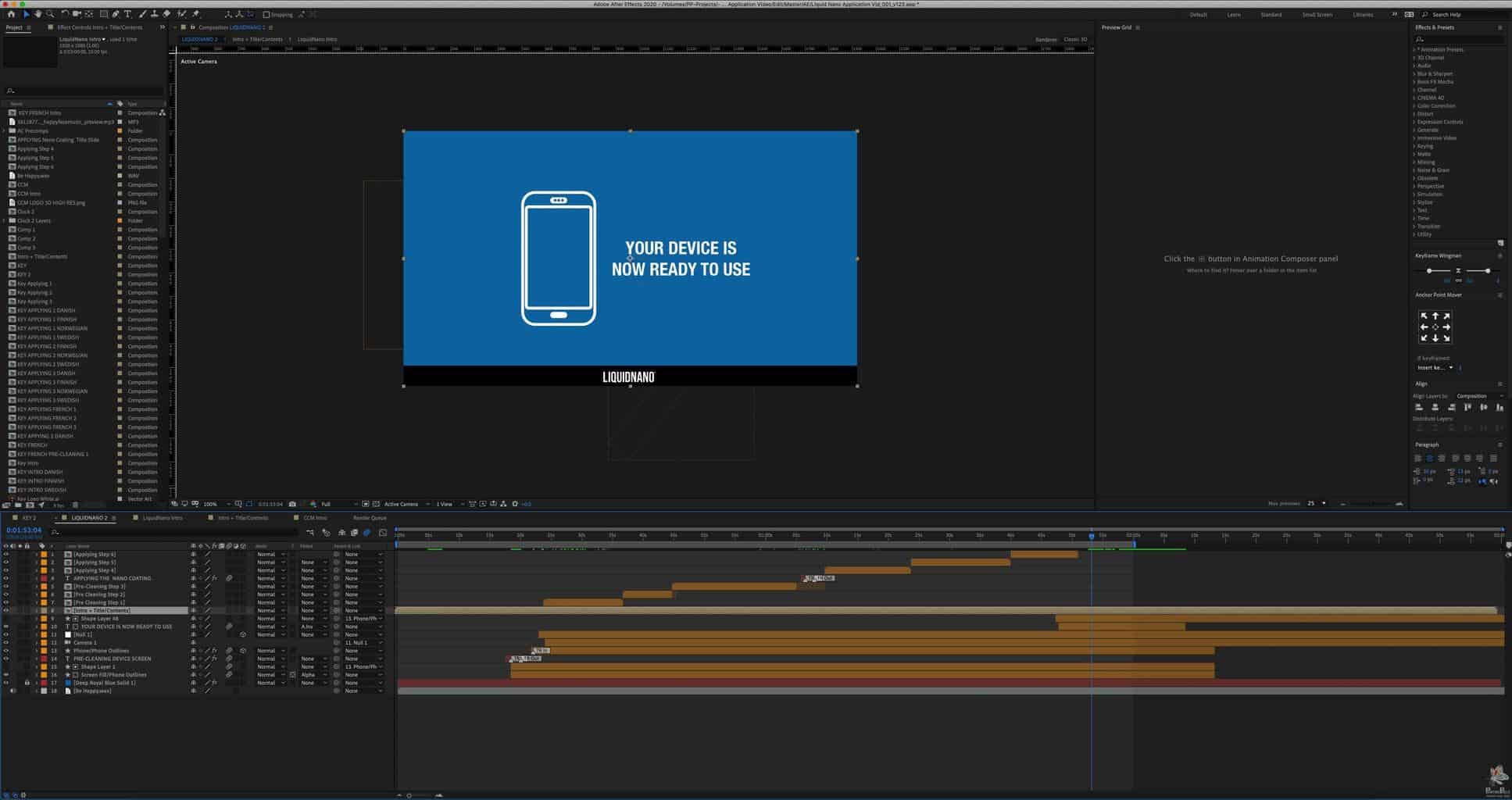Select the Puppet Pin tool

point(195,14)
